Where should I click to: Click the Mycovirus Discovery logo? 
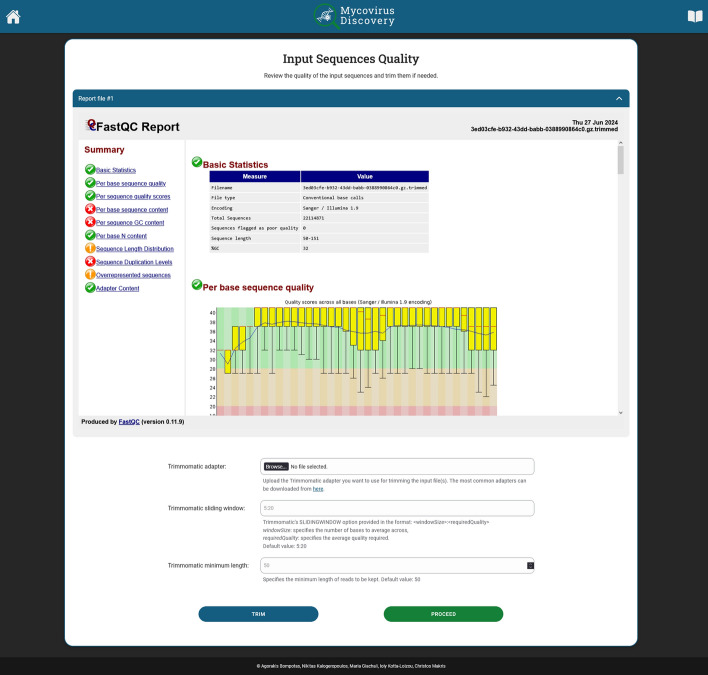[354, 16]
